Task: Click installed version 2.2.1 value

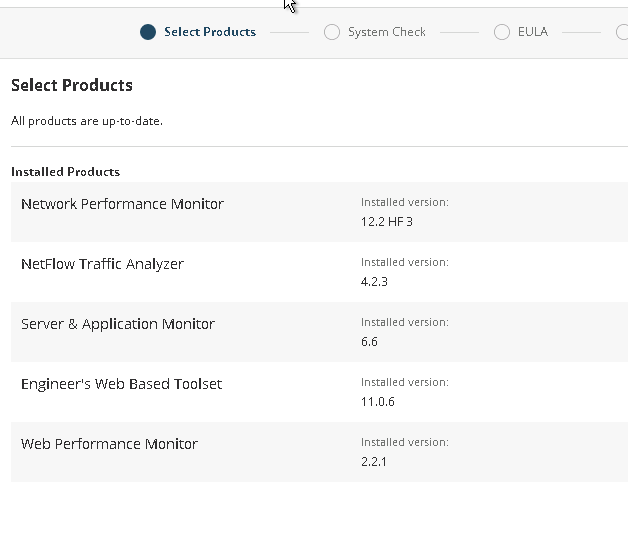Action: point(374,461)
